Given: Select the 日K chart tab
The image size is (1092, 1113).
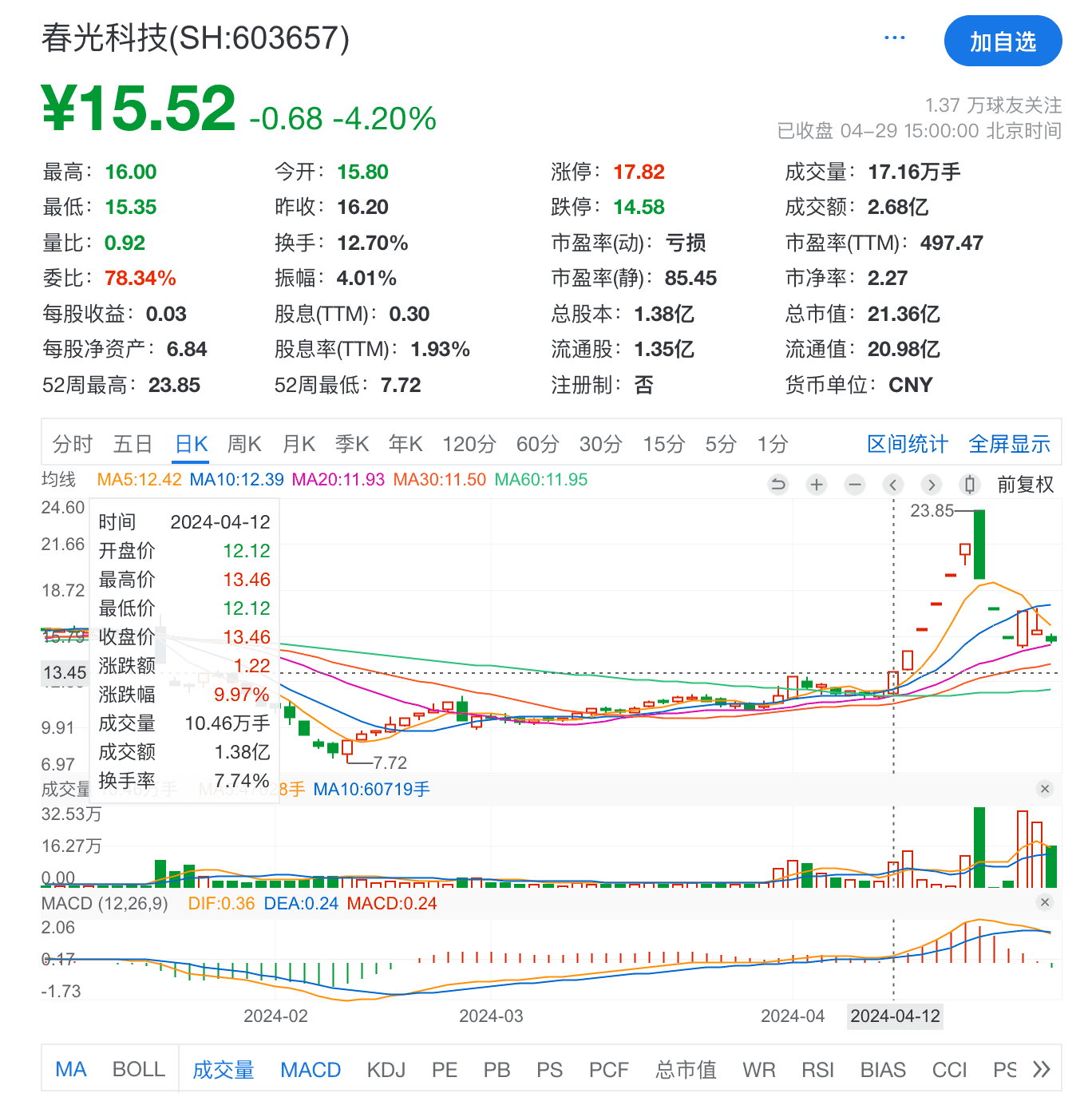Looking at the screenshot, I should point(192,444).
